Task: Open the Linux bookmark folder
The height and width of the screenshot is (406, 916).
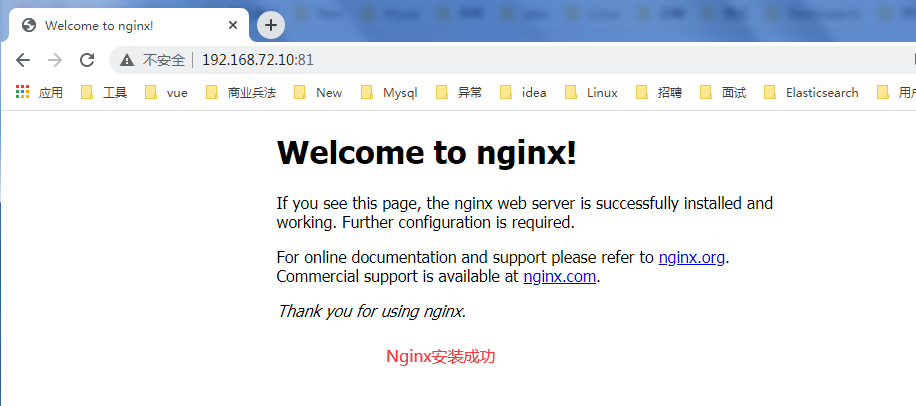Action: [x=592, y=92]
